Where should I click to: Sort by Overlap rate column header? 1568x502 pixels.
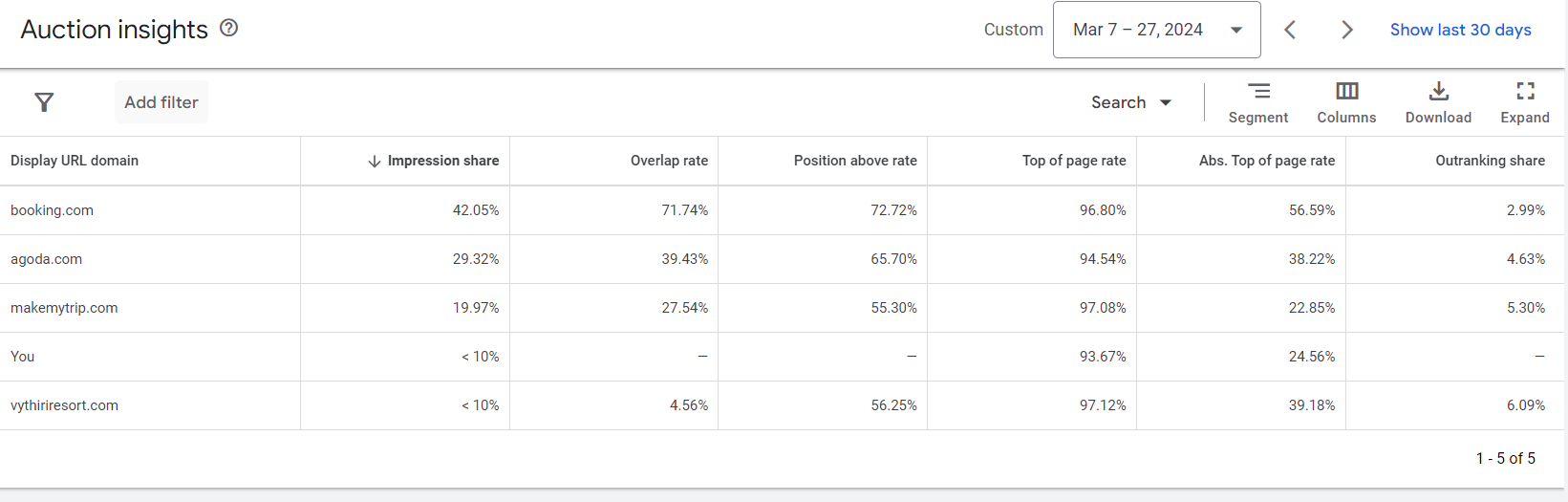coord(669,161)
